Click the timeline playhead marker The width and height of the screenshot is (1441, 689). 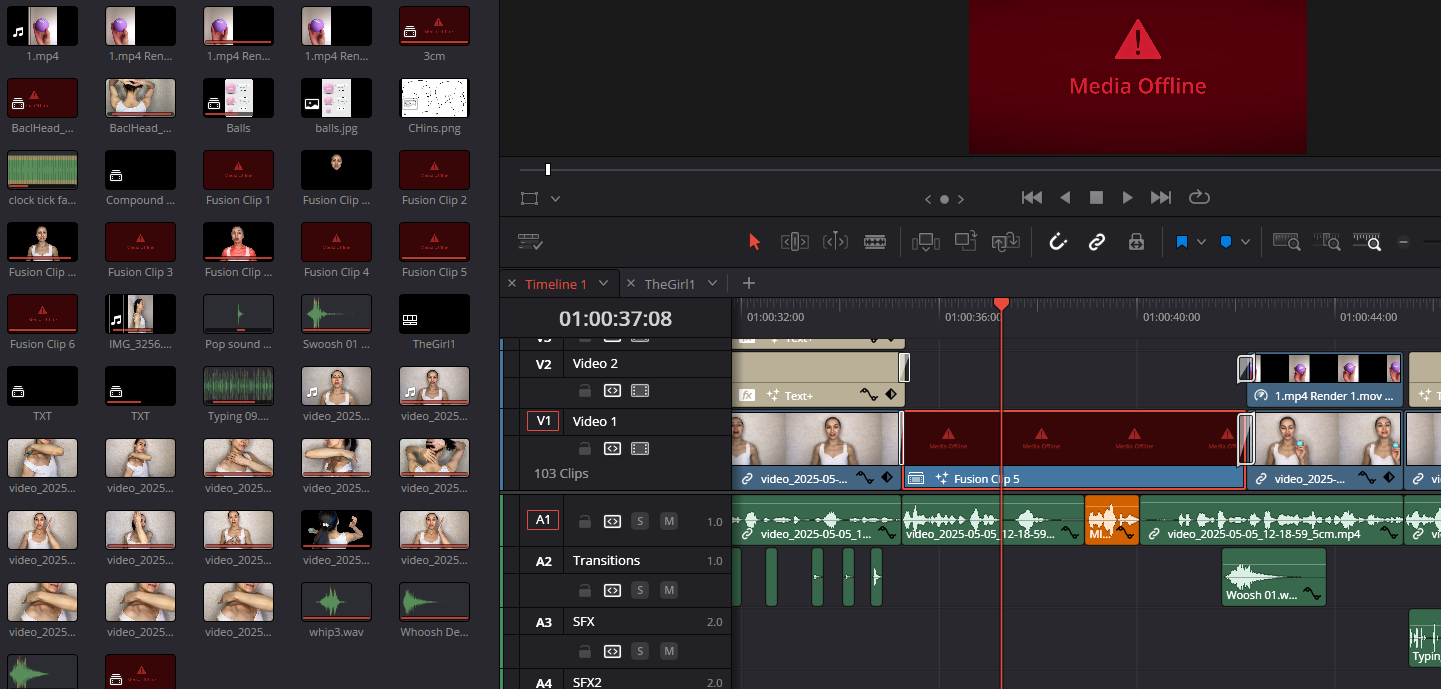(x=1001, y=303)
